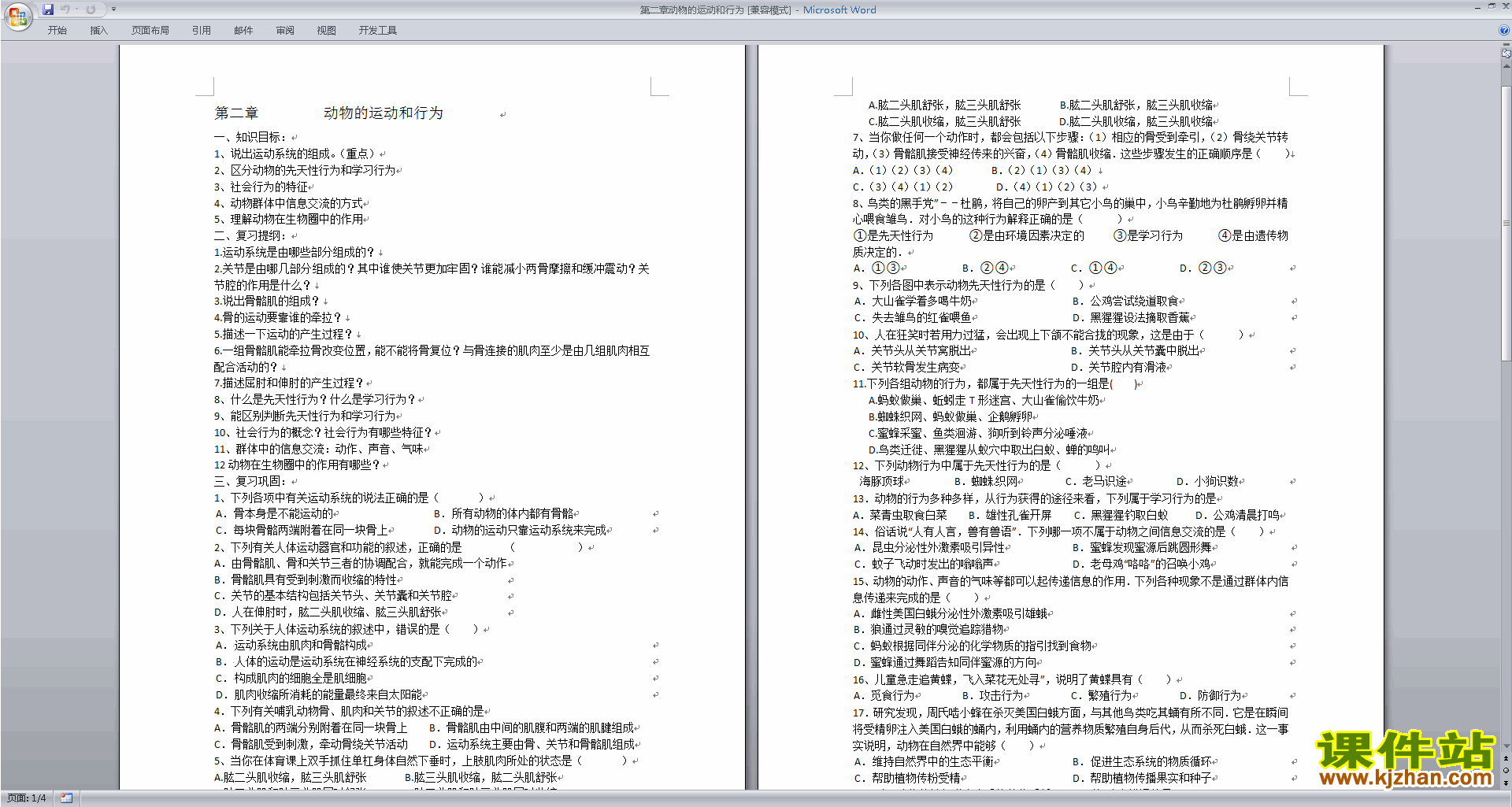Click option B. 狼通过灵敏的嗅觉追踪猎物
The width and height of the screenshot is (1512, 807).
928,629
